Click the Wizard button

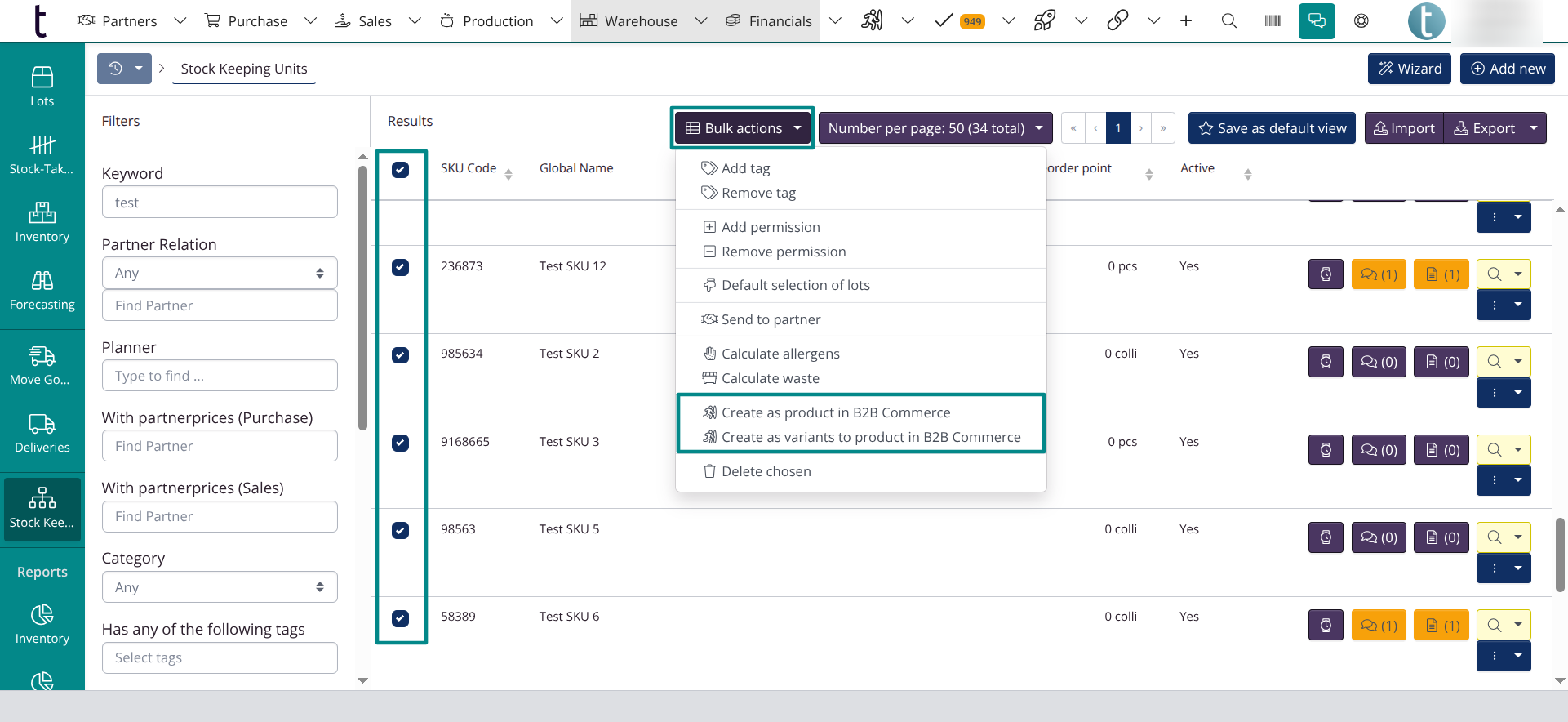[x=1410, y=69]
